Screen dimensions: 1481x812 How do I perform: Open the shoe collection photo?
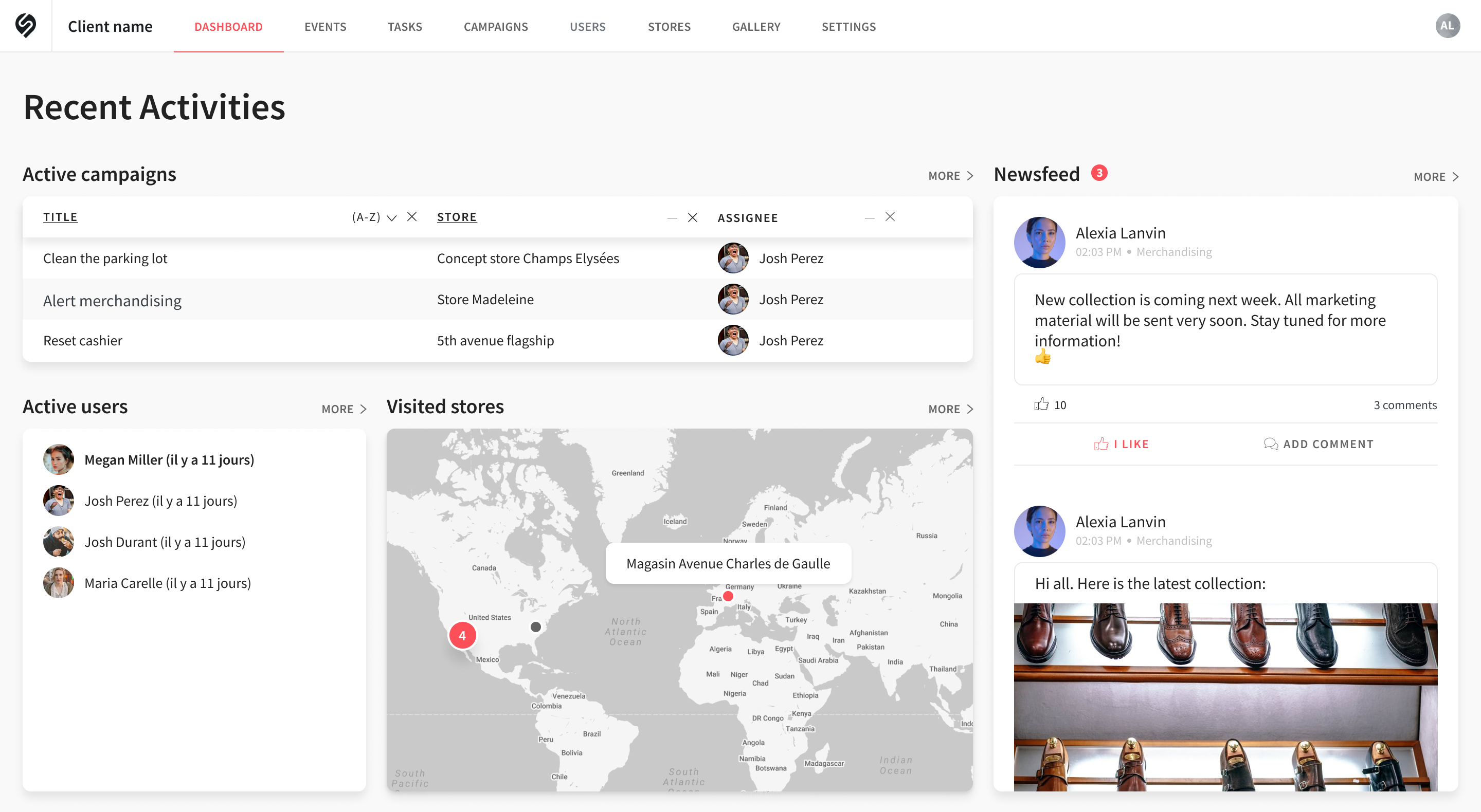point(1225,697)
